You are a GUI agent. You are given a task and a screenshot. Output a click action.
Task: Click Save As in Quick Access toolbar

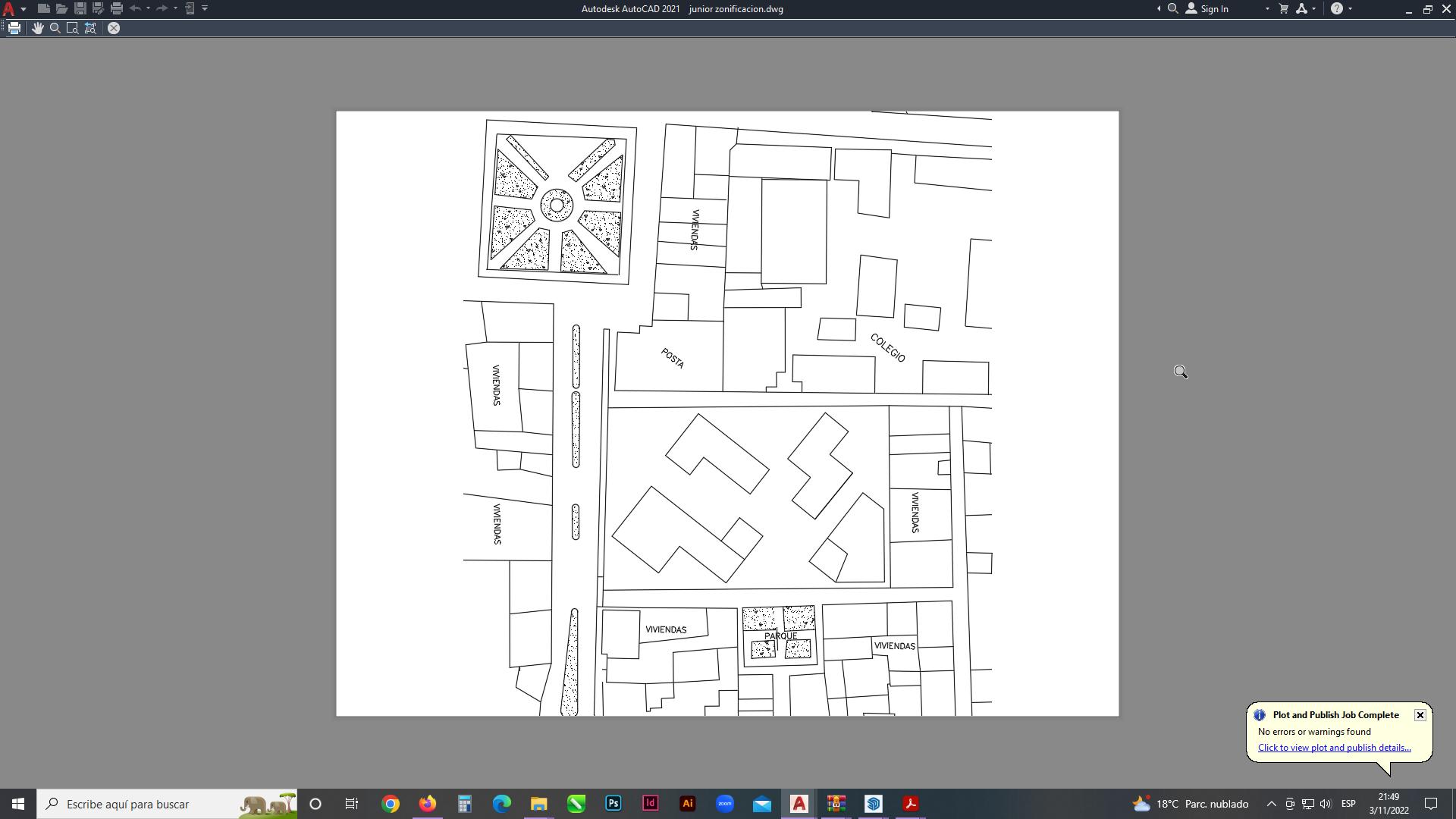pos(98,8)
